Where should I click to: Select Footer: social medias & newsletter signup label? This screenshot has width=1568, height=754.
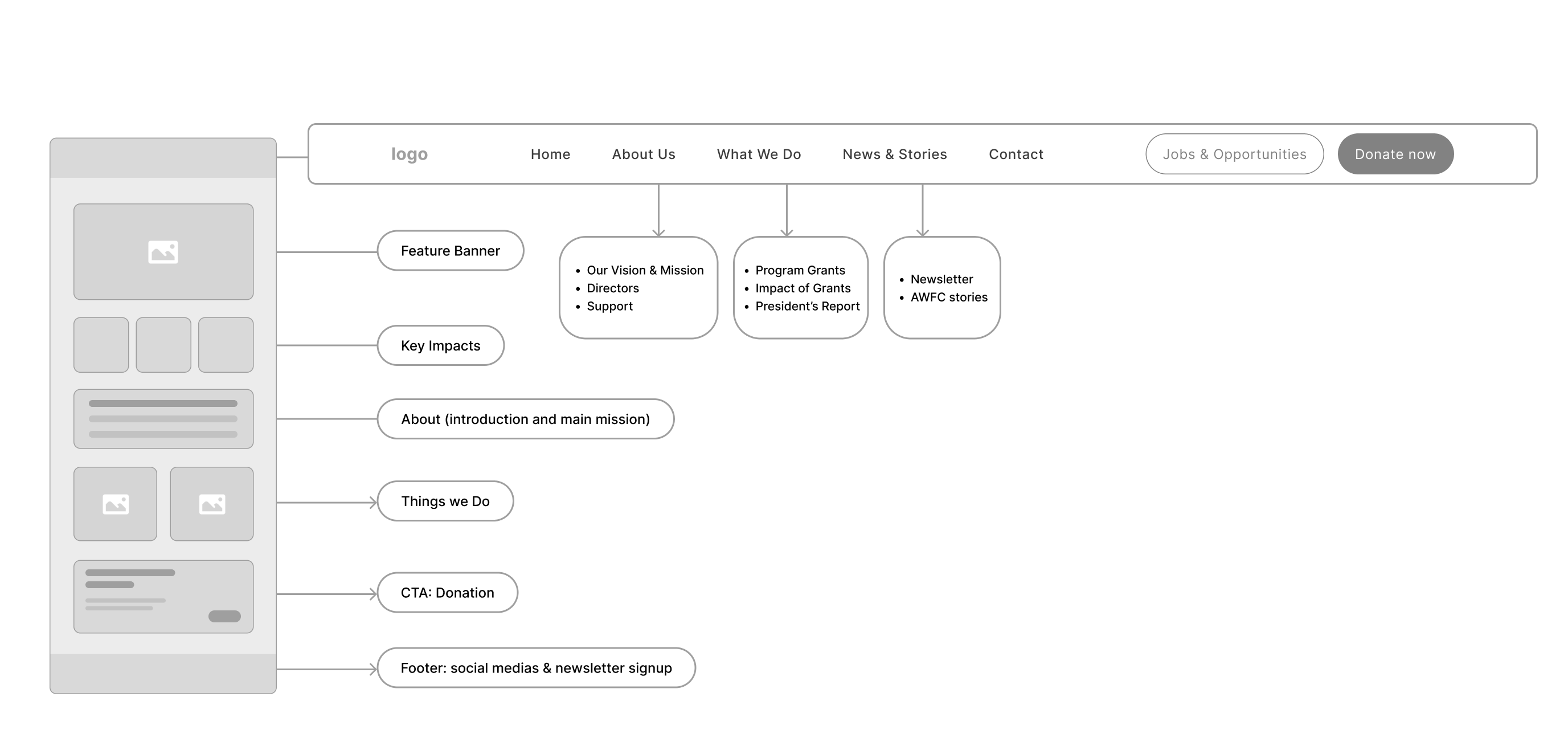point(537,668)
